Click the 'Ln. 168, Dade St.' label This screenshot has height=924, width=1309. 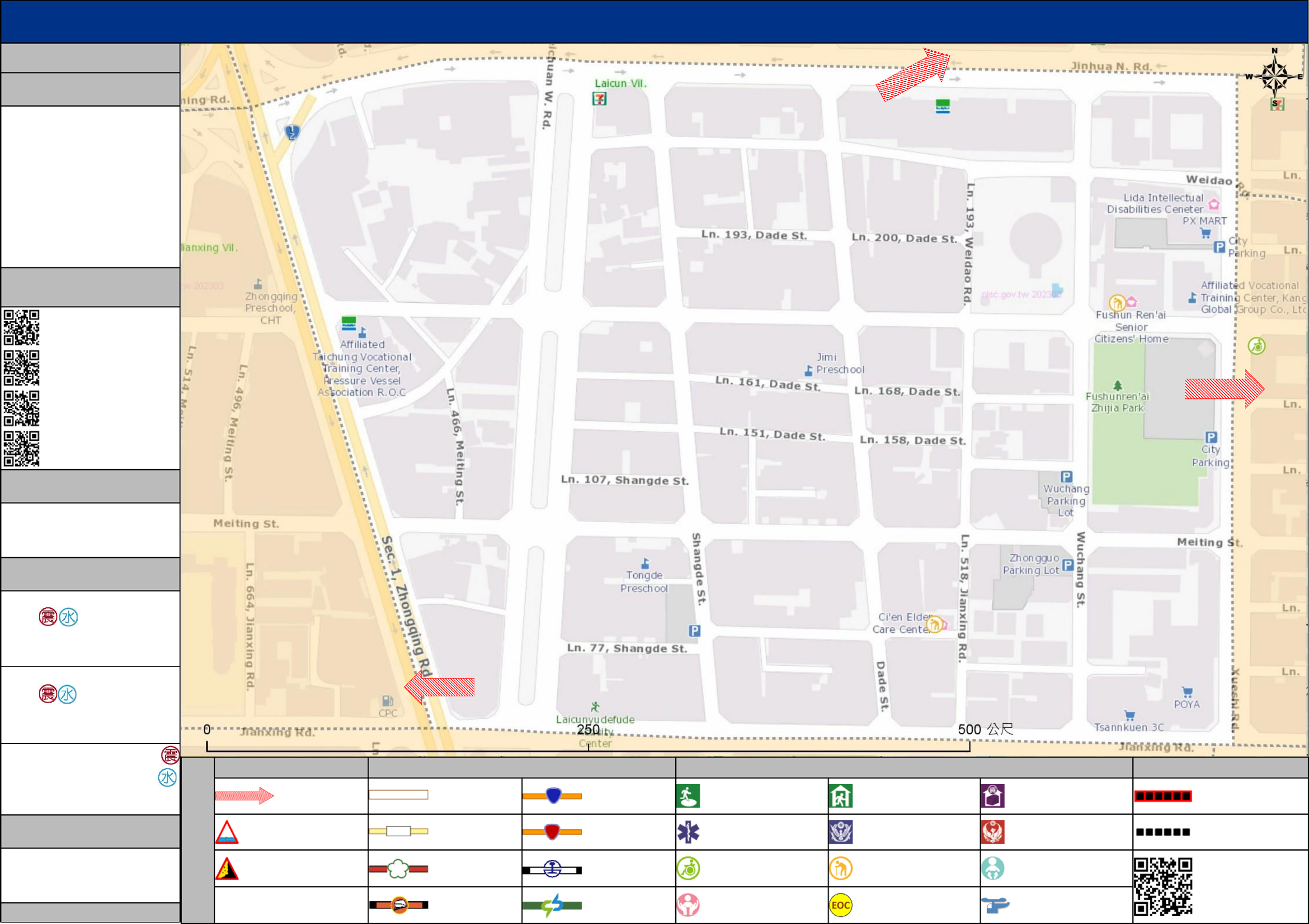907,392
